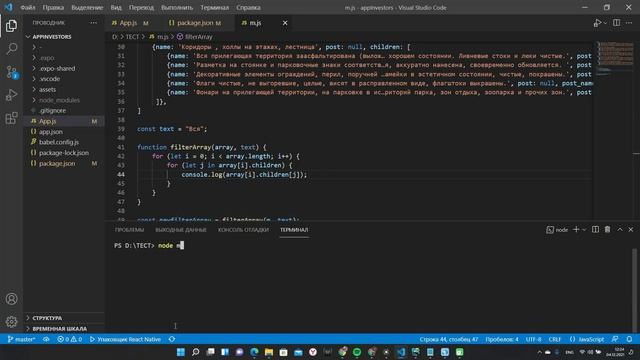
Task: Maximize the terminal panel size
Action: 620,230
